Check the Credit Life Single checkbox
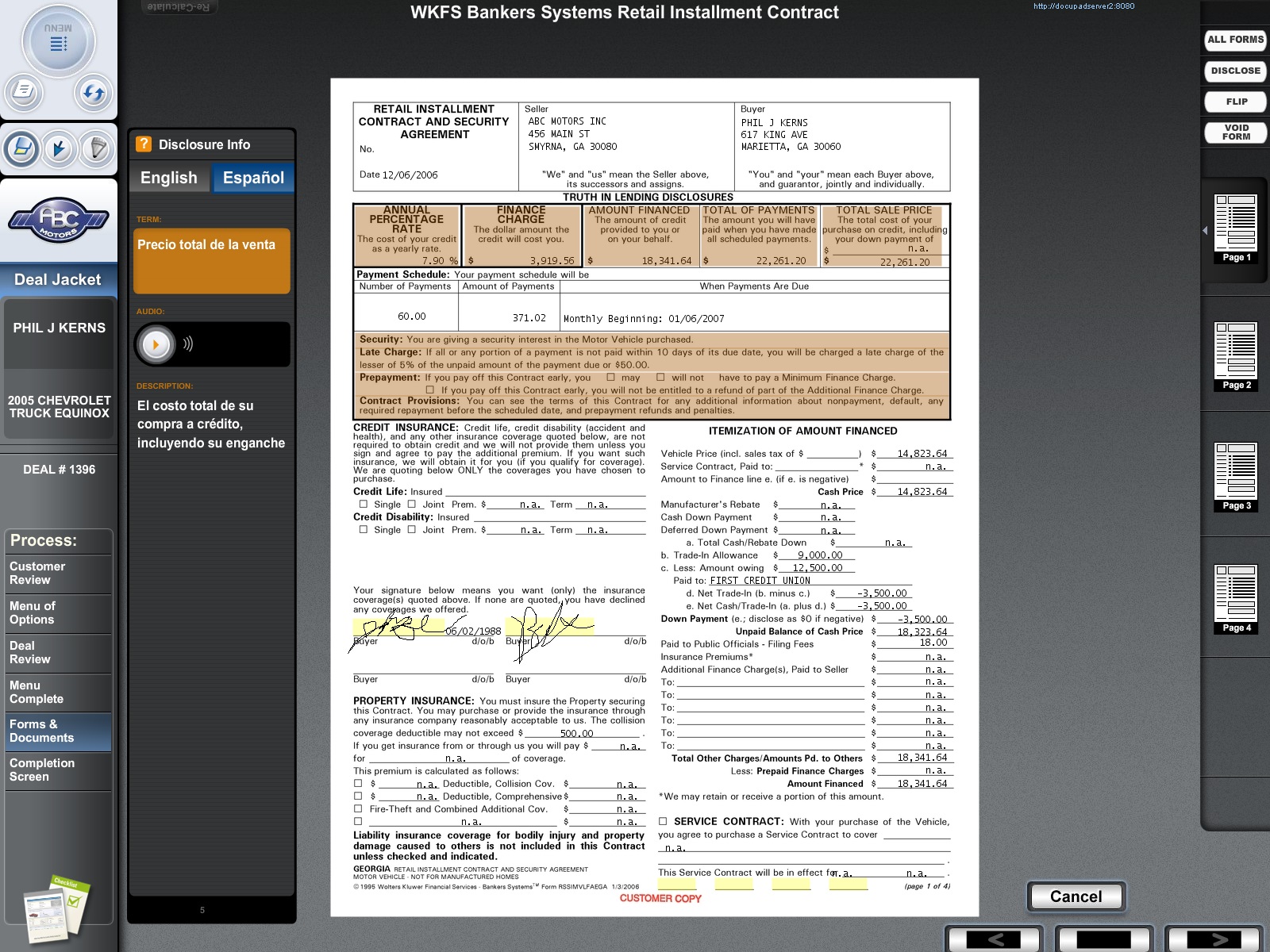Image resolution: width=1270 pixels, height=952 pixels. [x=364, y=504]
